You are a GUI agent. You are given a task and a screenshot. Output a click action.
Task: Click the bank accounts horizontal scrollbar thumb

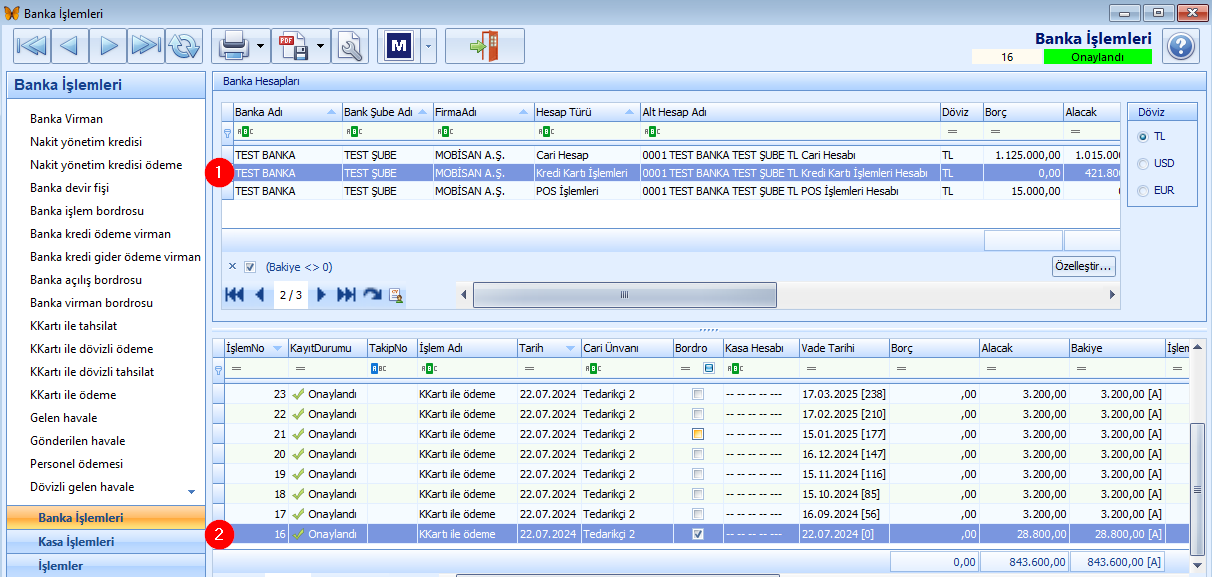(x=625, y=295)
